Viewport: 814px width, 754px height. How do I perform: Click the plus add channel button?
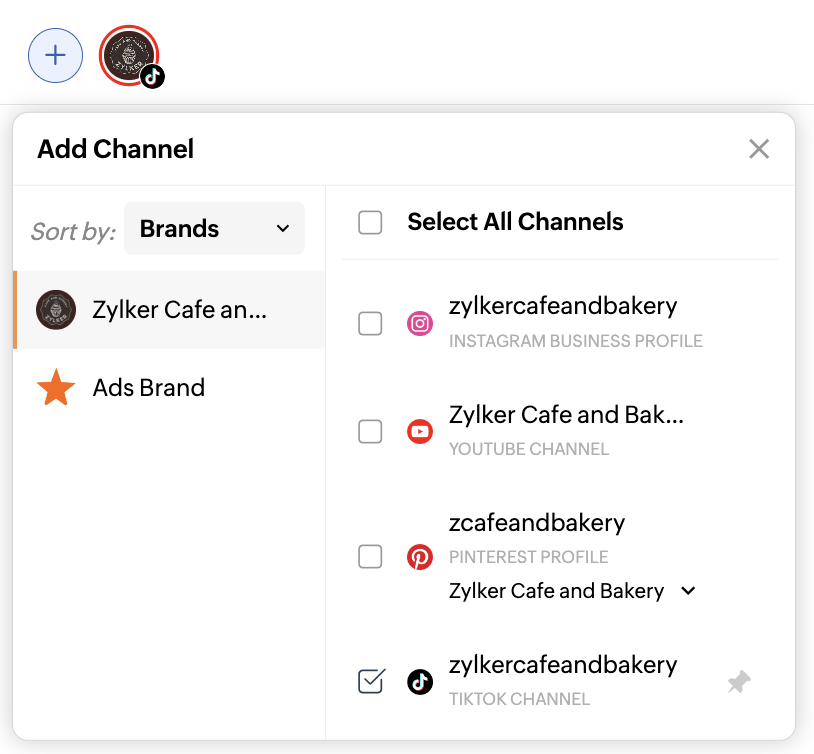click(56, 56)
